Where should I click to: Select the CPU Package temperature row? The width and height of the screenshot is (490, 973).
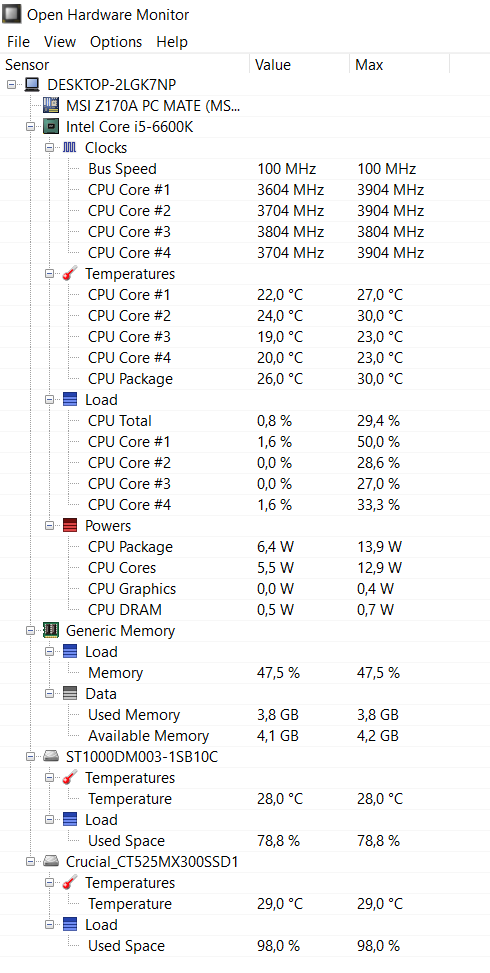click(245, 379)
